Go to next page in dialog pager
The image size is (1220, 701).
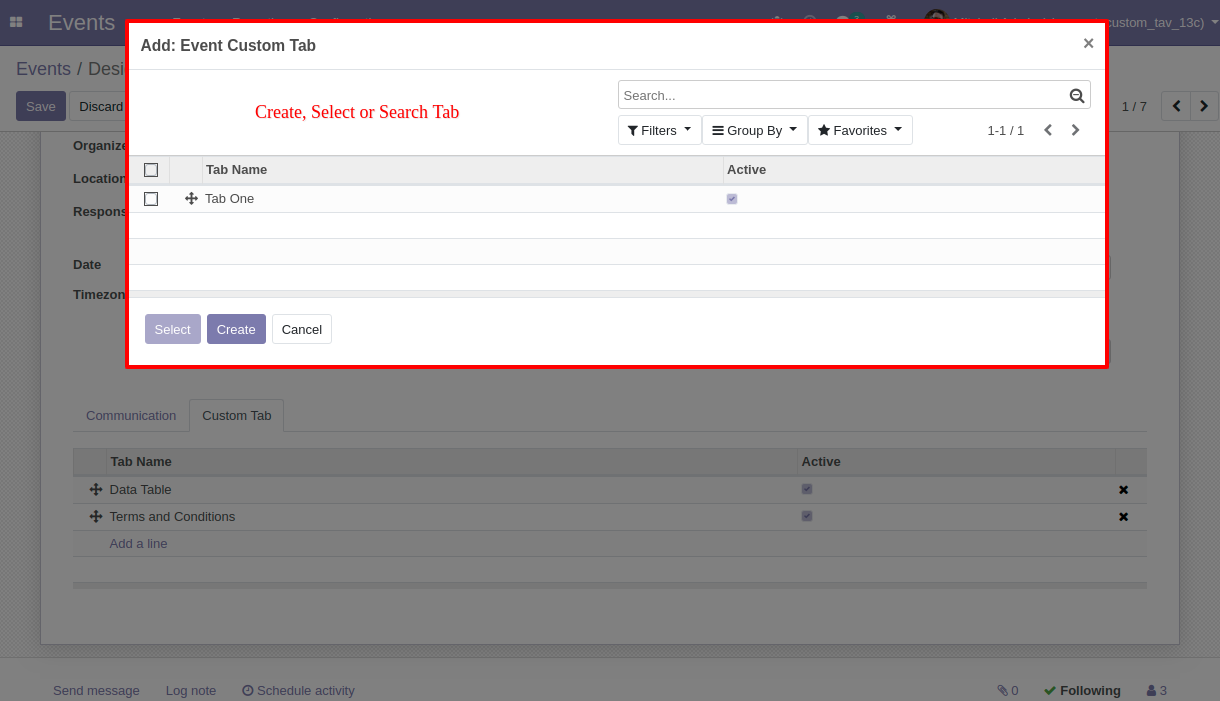(x=1075, y=130)
